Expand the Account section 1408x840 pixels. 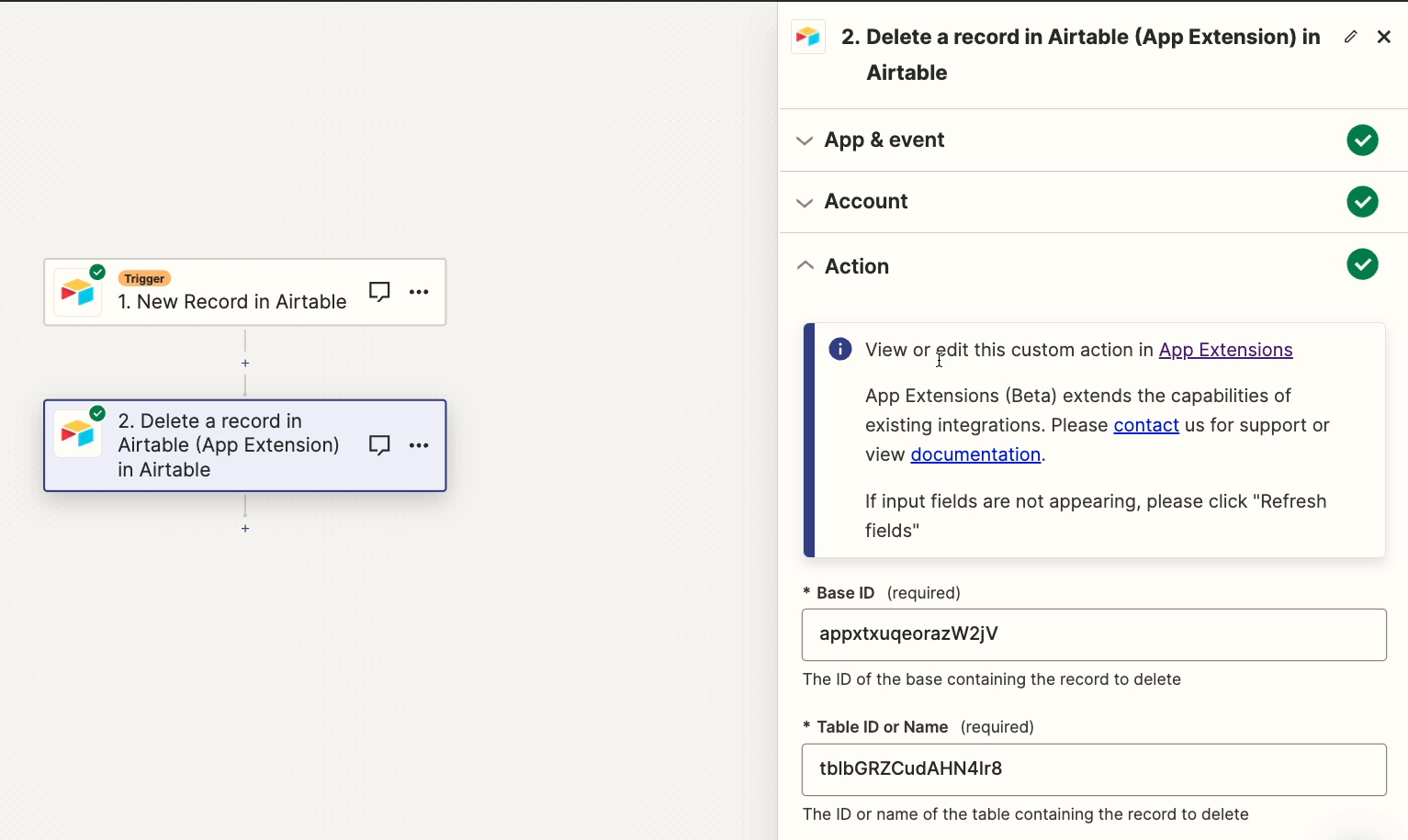click(x=1093, y=202)
